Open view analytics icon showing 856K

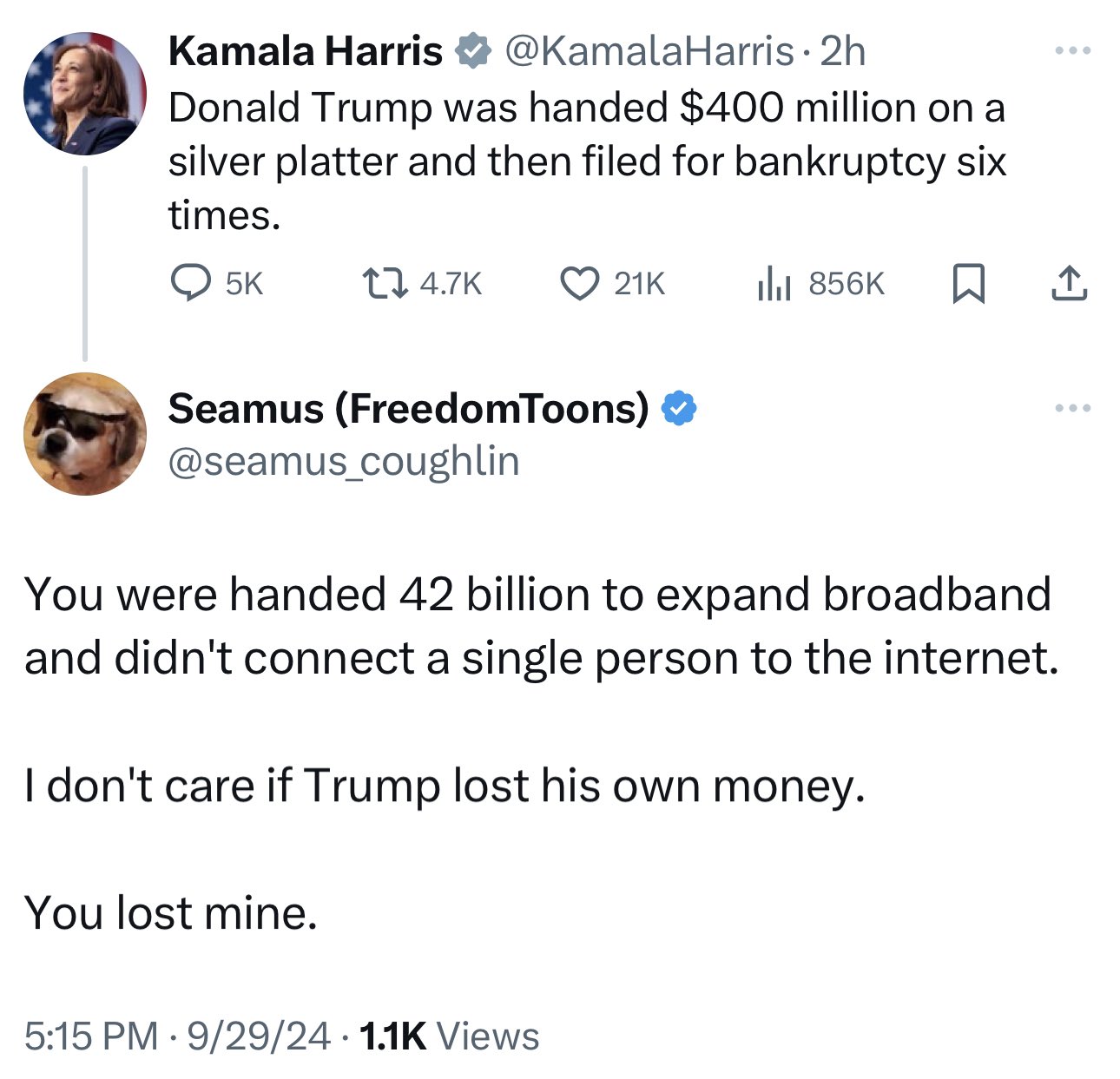[774, 283]
